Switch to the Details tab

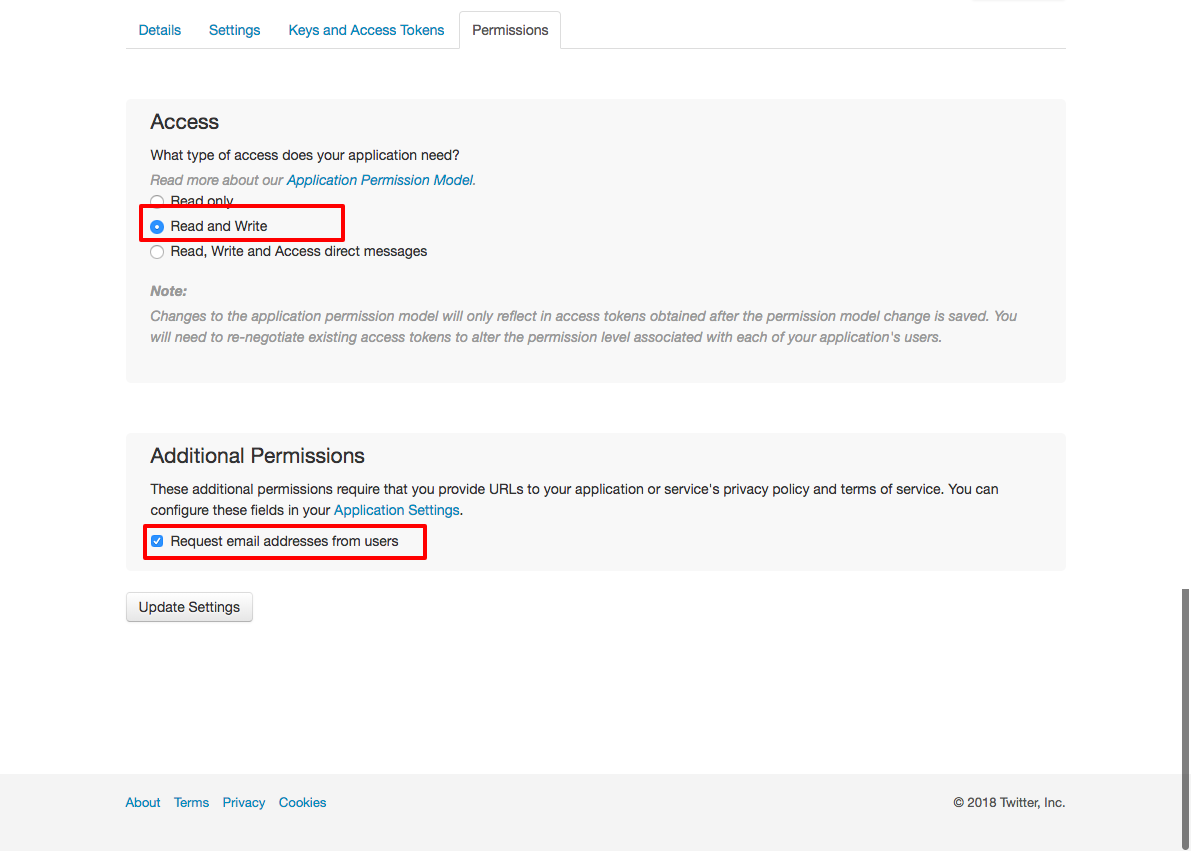pyautogui.click(x=159, y=30)
